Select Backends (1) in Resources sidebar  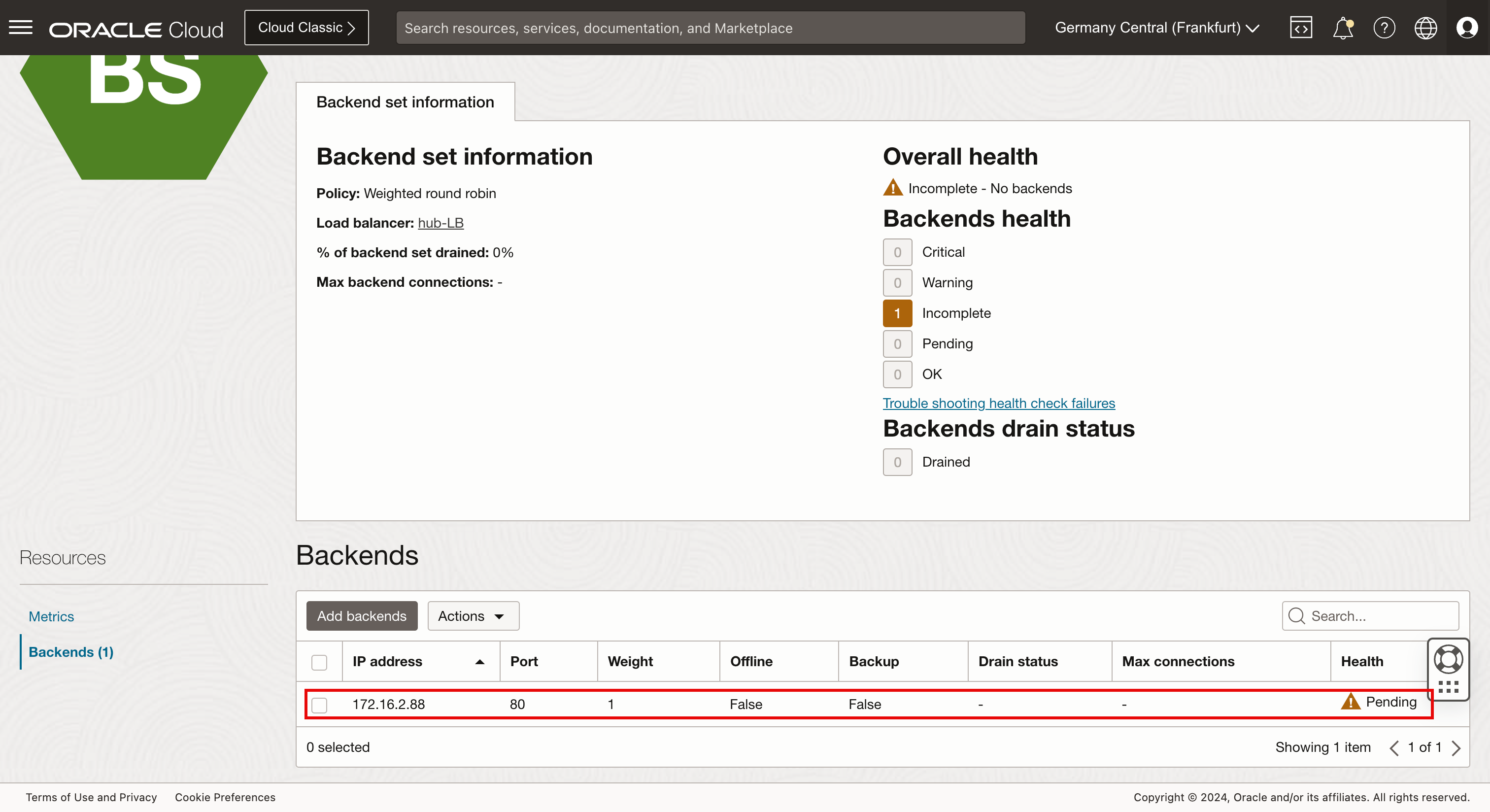71,652
